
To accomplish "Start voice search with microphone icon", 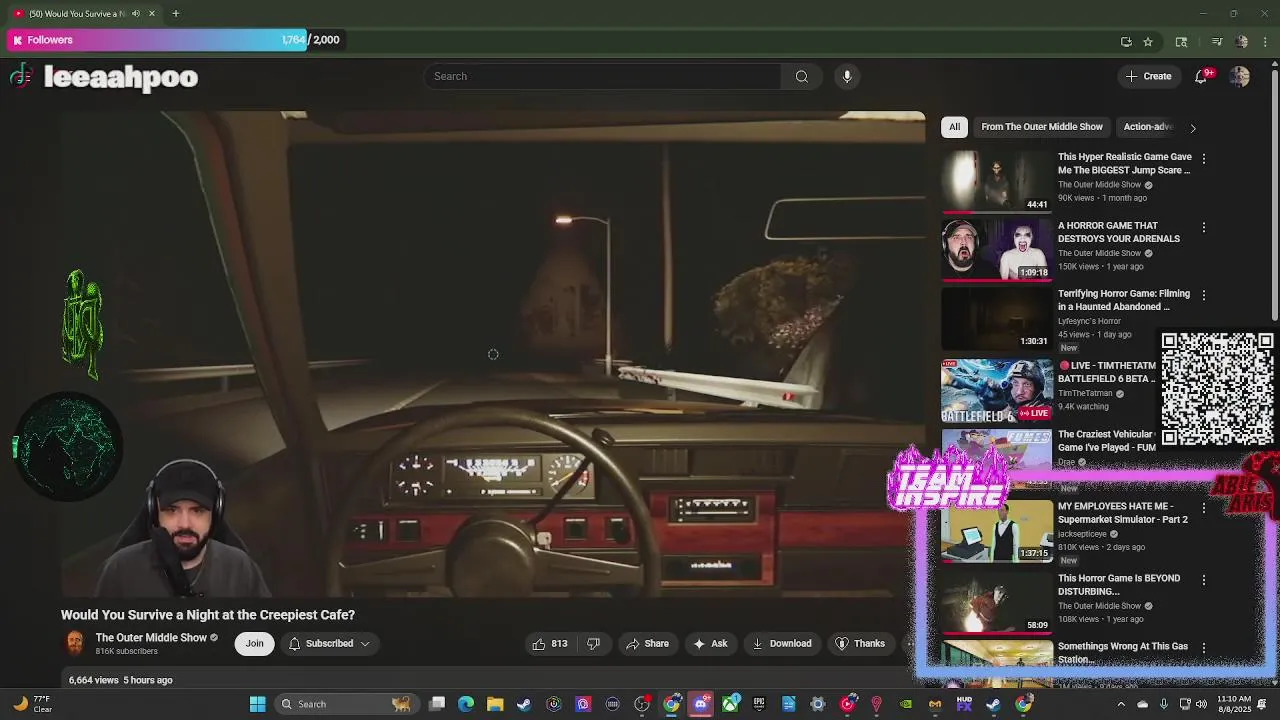I will [847, 76].
